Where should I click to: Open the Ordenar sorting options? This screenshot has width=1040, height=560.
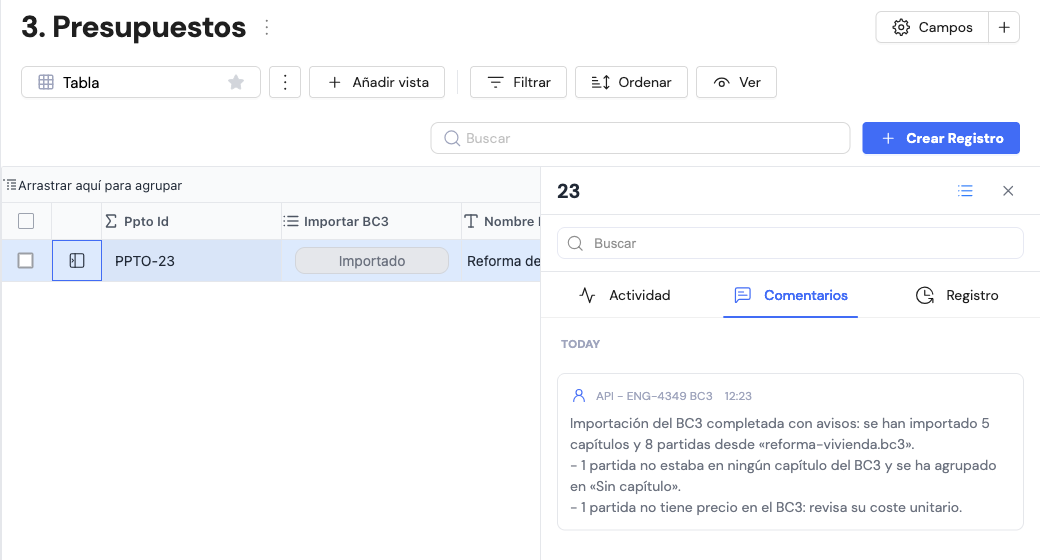(631, 82)
